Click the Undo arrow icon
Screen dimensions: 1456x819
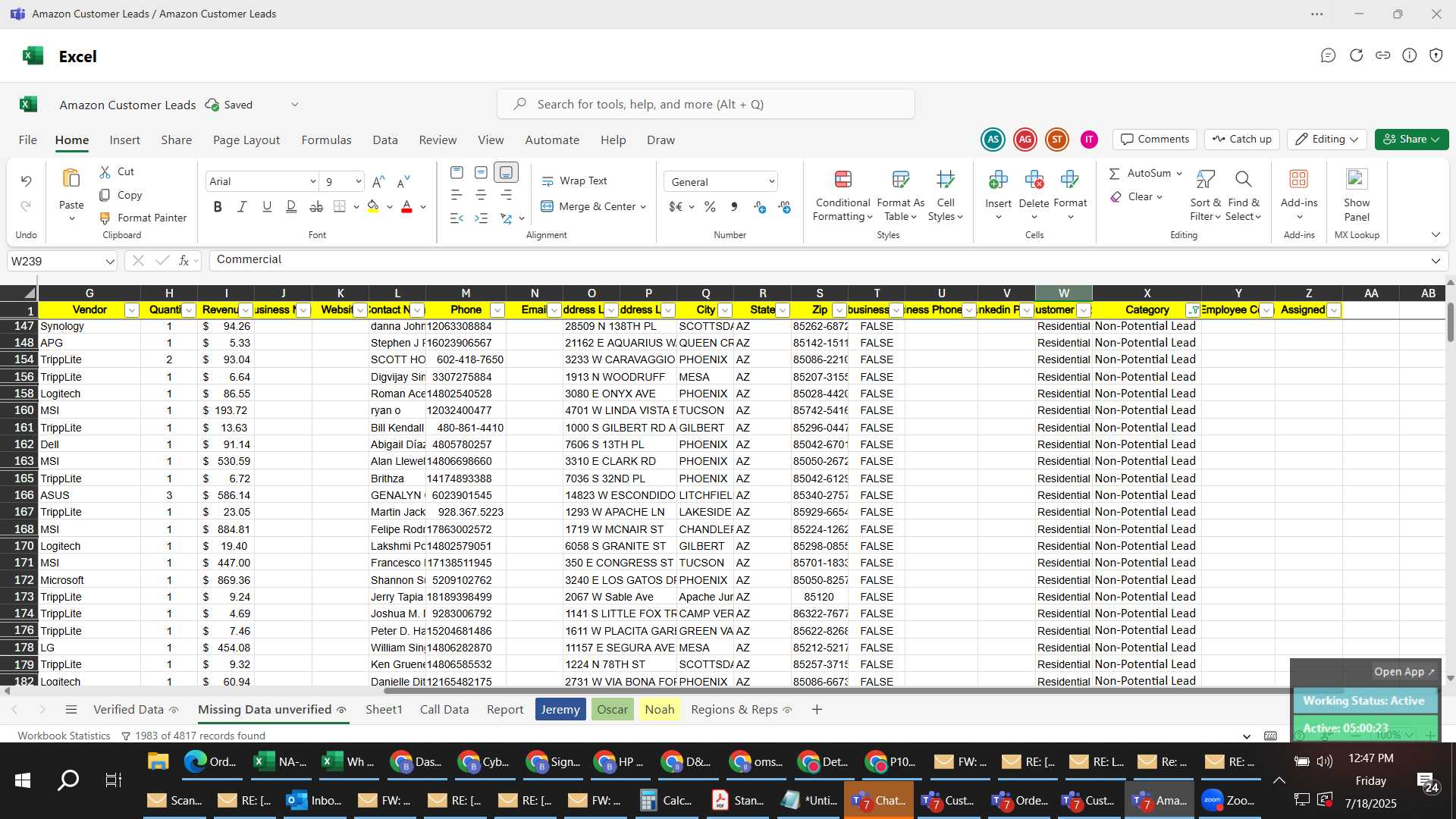point(26,181)
